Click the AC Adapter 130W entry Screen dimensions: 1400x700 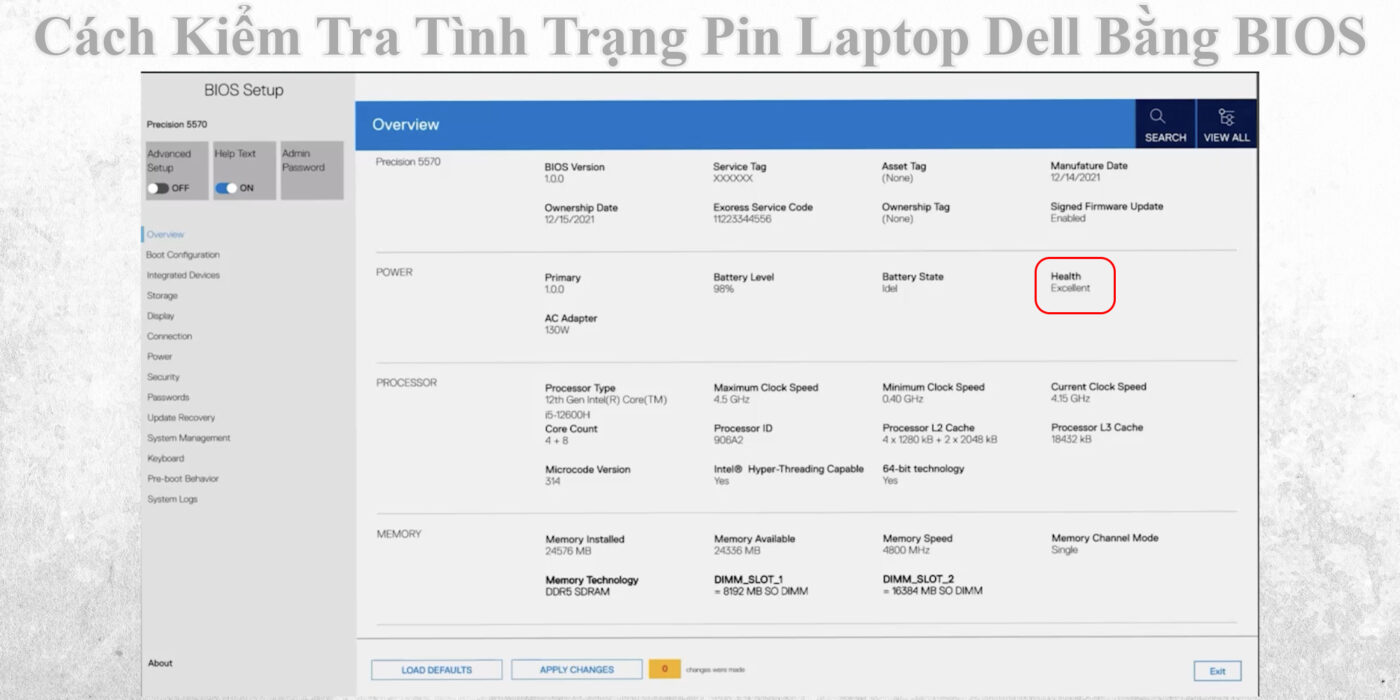click(x=571, y=324)
